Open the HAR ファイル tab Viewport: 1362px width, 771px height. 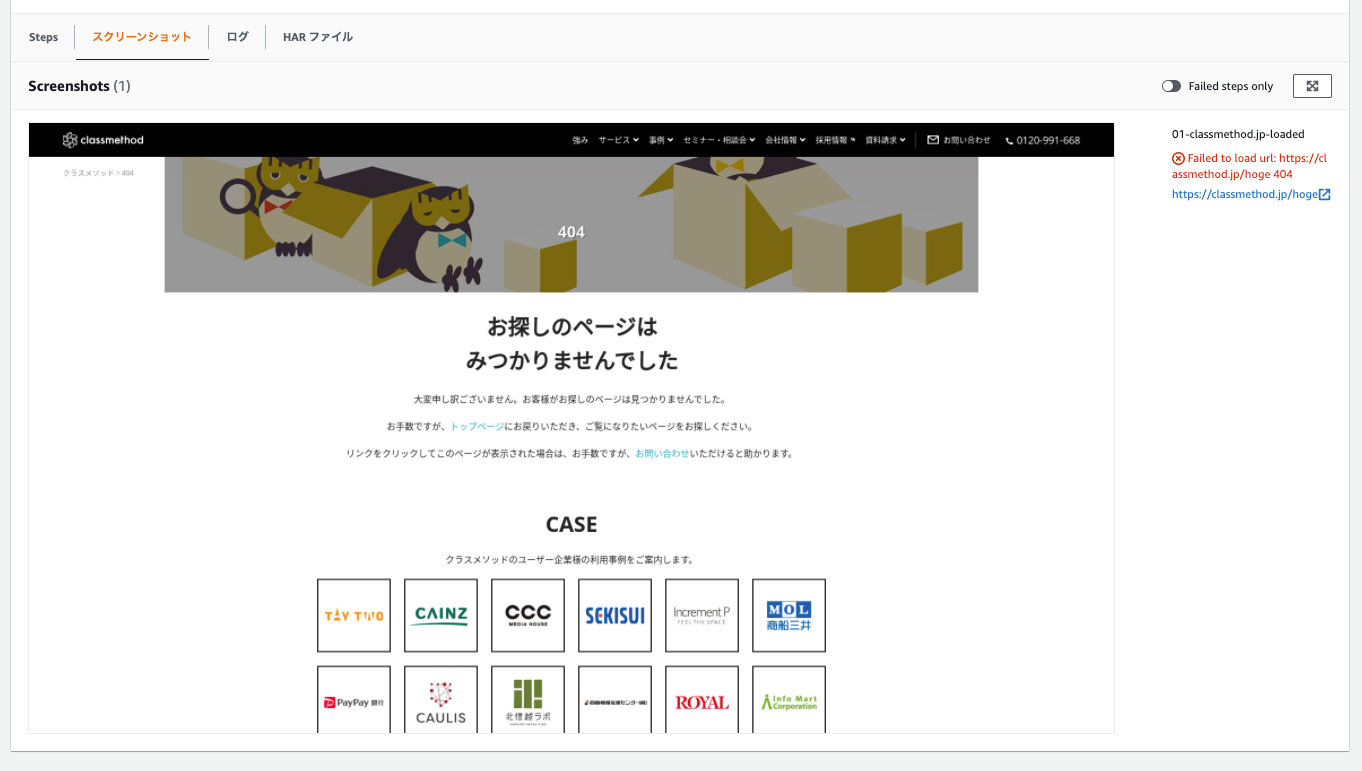318,37
